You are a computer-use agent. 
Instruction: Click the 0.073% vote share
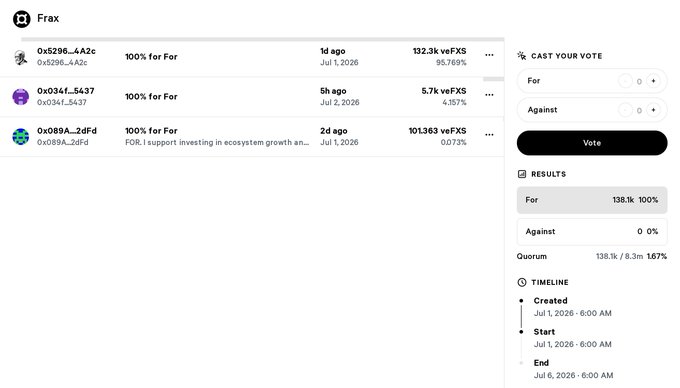[453, 143]
